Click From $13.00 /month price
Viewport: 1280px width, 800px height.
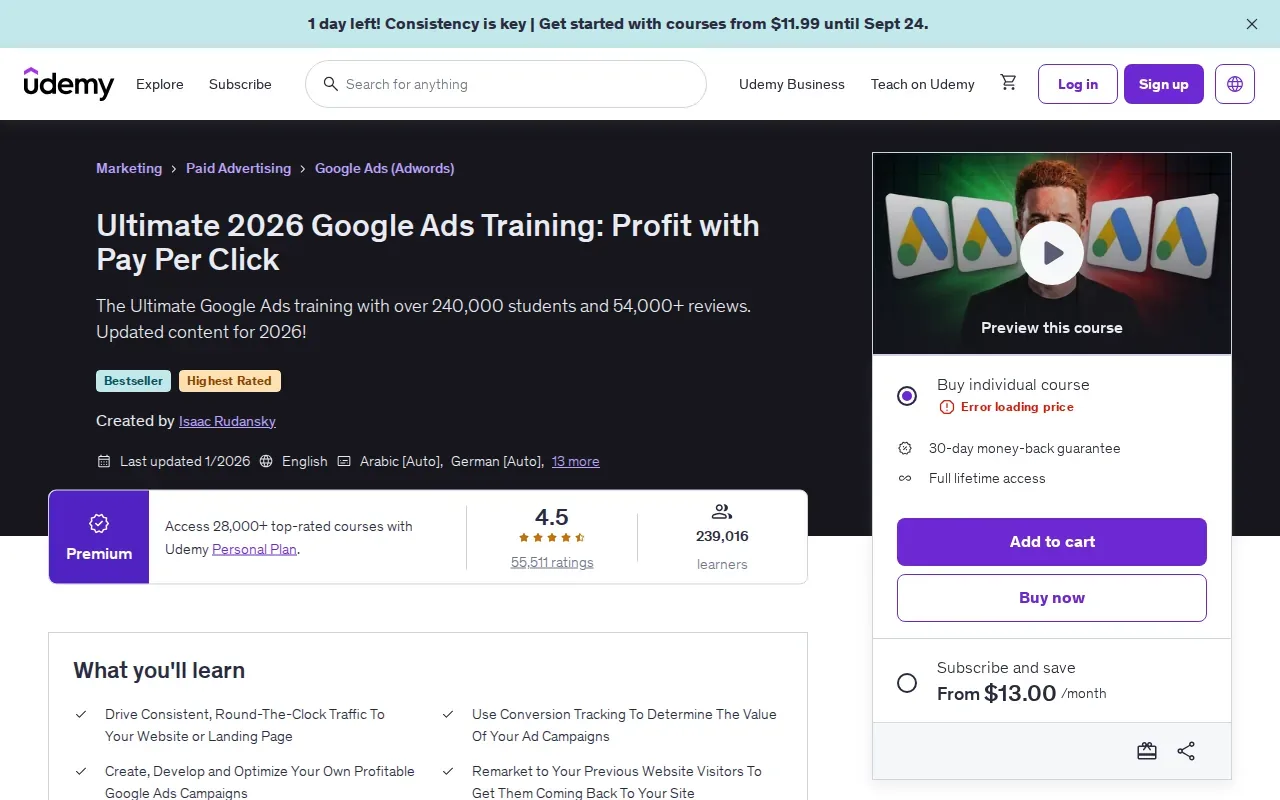click(x=1021, y=693)
